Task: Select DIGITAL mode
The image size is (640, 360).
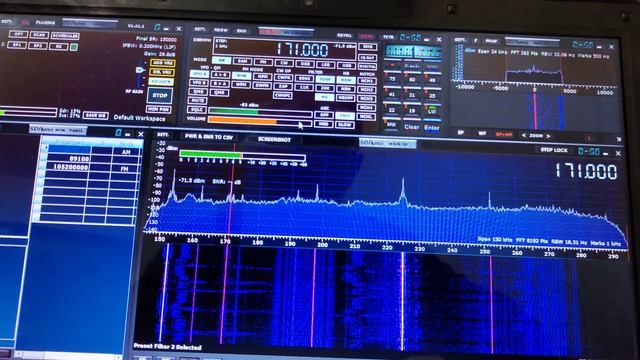Action: 367,66
